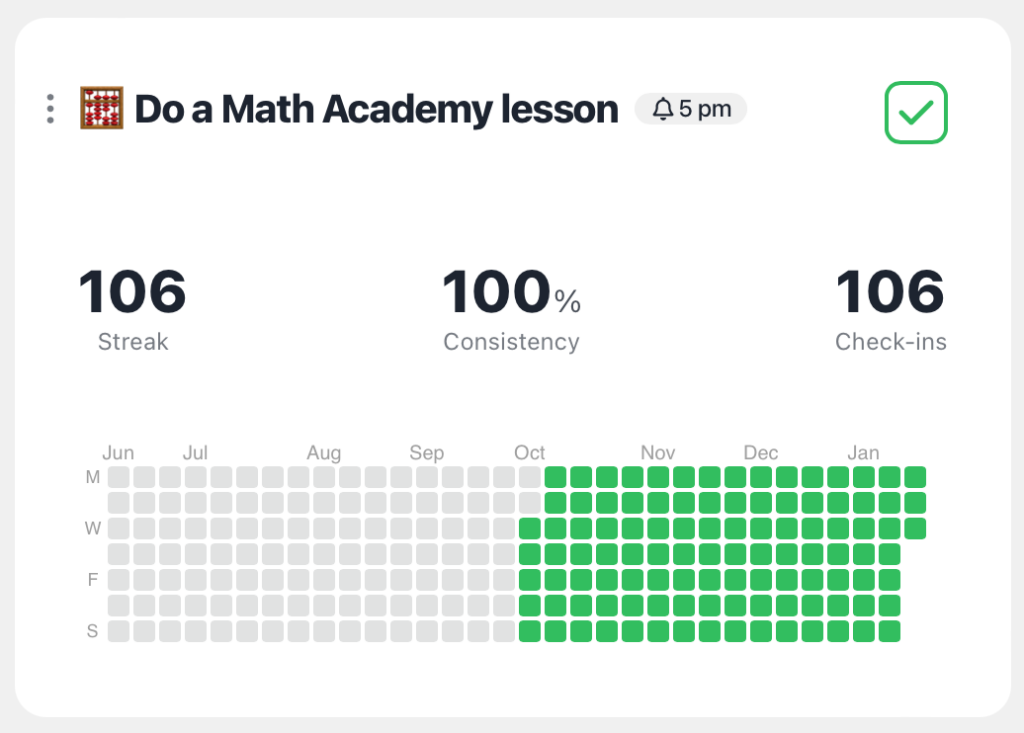Select the Sep month label
Screen dimensions: 1024x733
point(427,452)
